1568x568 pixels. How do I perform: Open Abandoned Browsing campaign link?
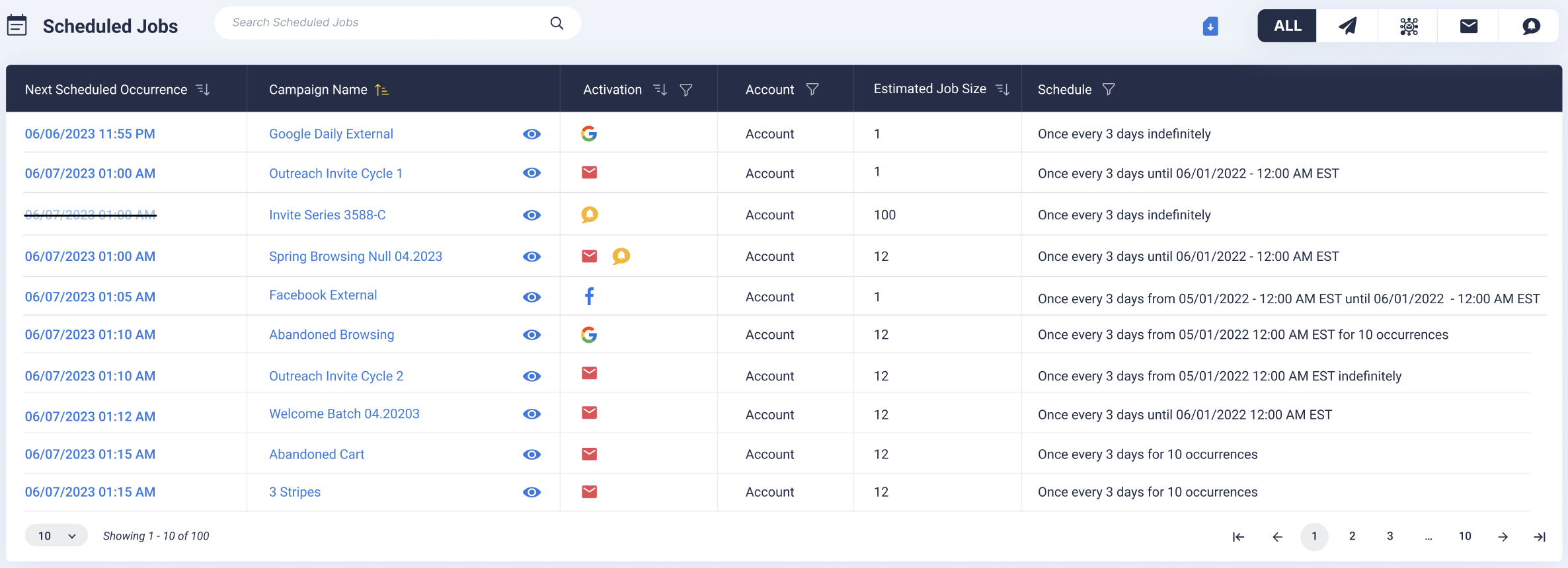click(332, 335)
